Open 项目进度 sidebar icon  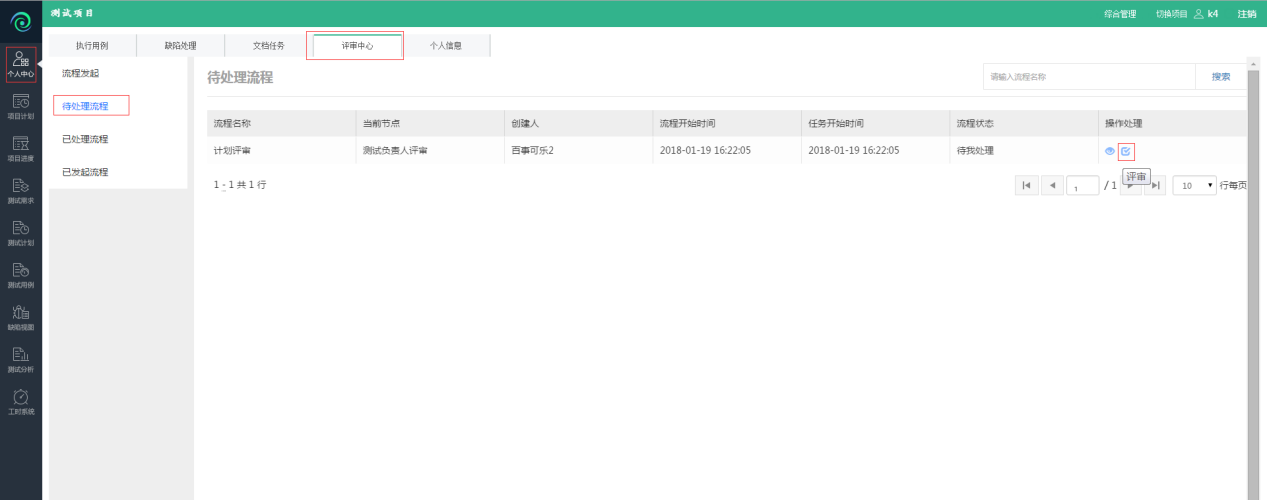21,148
